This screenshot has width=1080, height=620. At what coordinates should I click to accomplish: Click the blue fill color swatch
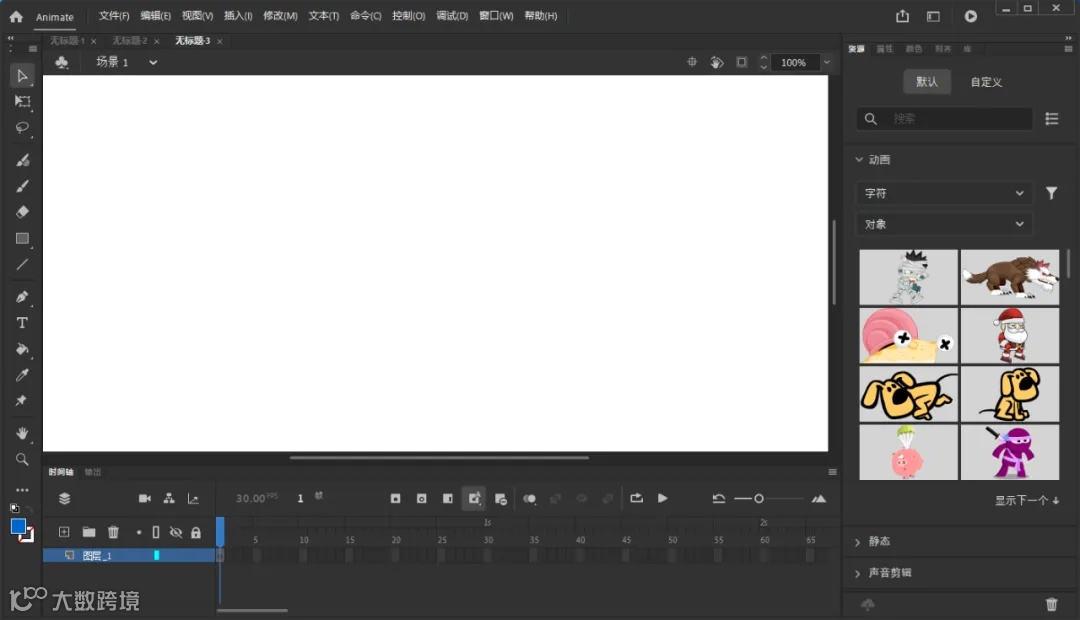click(x=18, y=527)
